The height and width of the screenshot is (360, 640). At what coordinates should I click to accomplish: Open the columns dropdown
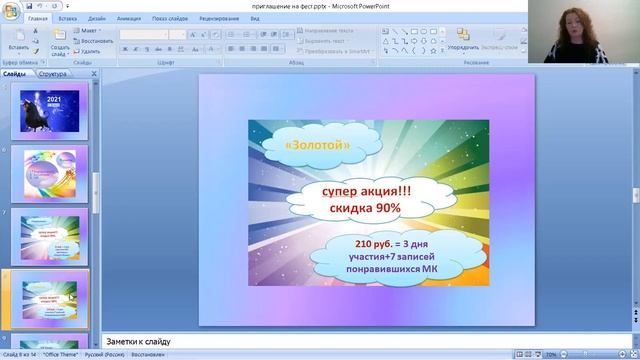[278, 49]
